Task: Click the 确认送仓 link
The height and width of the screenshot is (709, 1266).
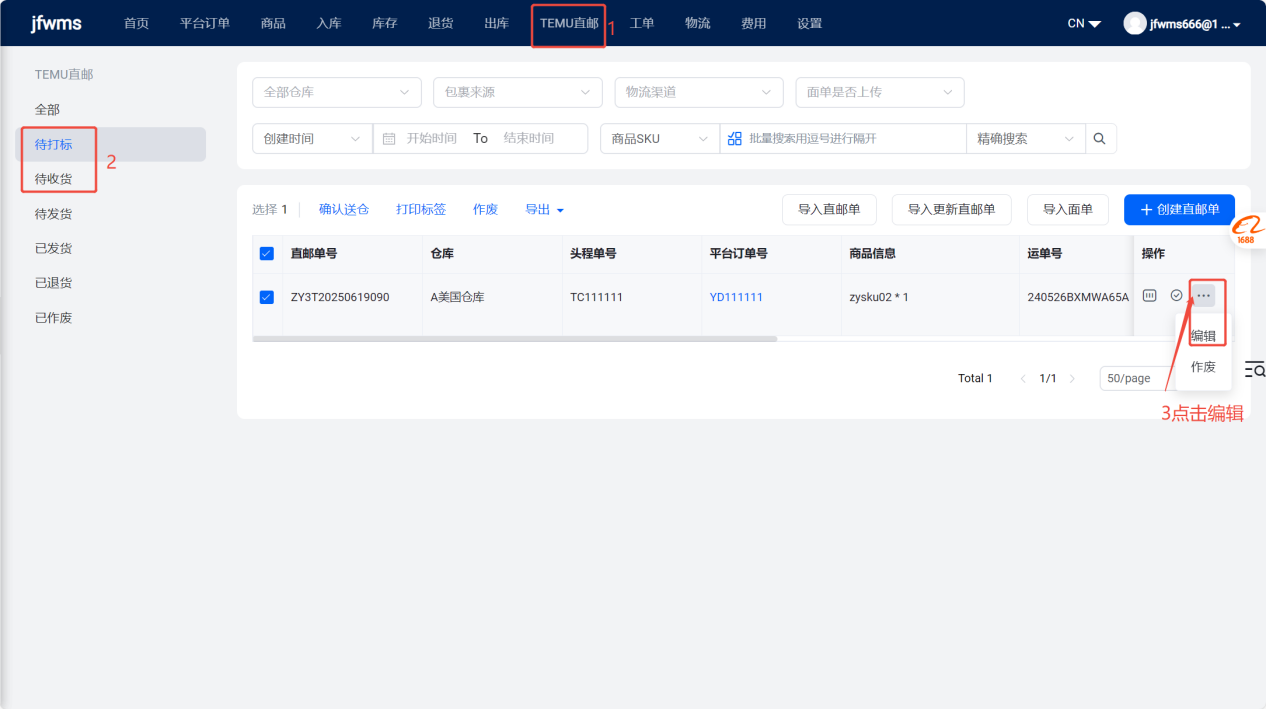Action: (x=344, y=210)
